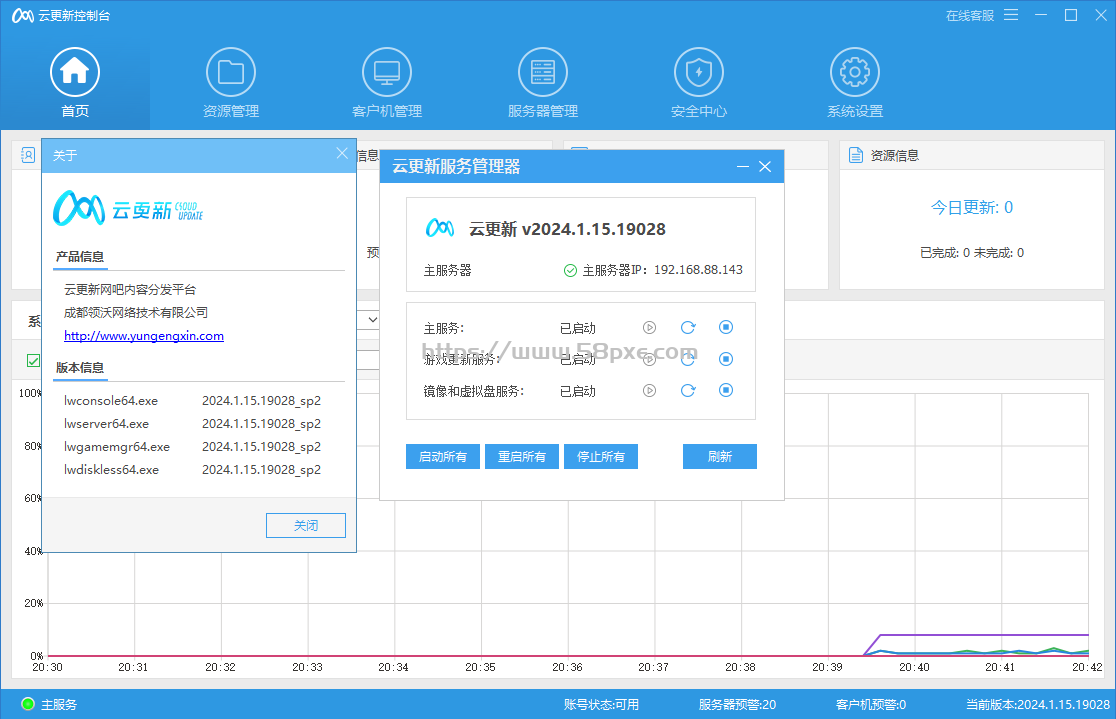Image resolution: width=1116 pixels, height=719 pixels.
Task: Open 客户机管理 client management
Action: click(x=386, y=83)
